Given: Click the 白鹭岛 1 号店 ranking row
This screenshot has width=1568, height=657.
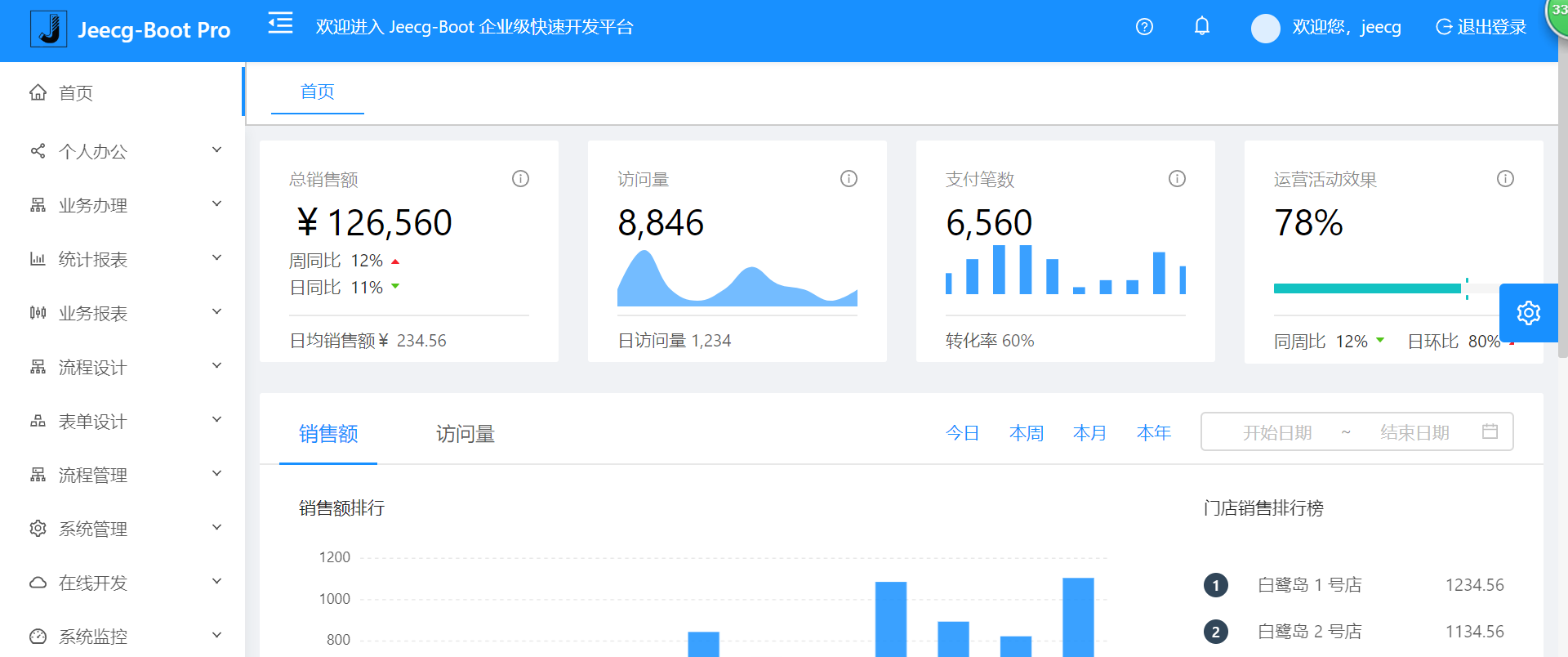Looking at the screenshot, I should click(x=1354, y=585).
